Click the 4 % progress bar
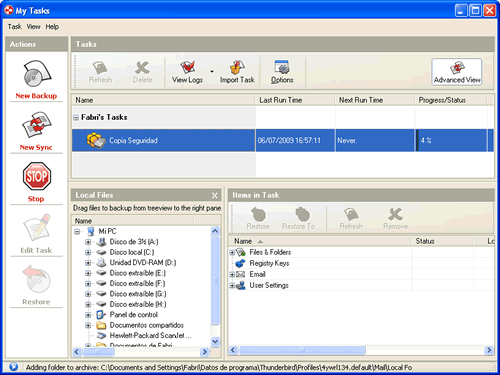Viewport: 500px width, 375px height. pyautogui.click(x=451, y=140)
